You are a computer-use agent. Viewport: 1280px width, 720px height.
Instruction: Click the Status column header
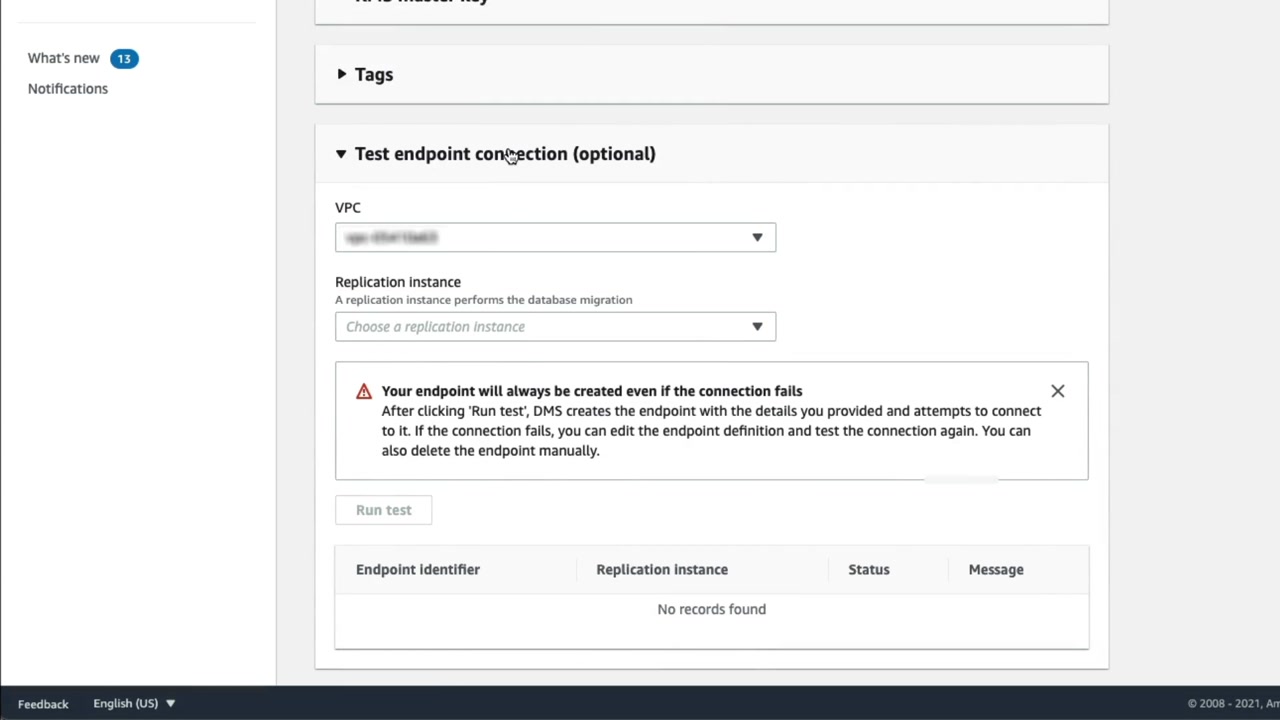868,570
